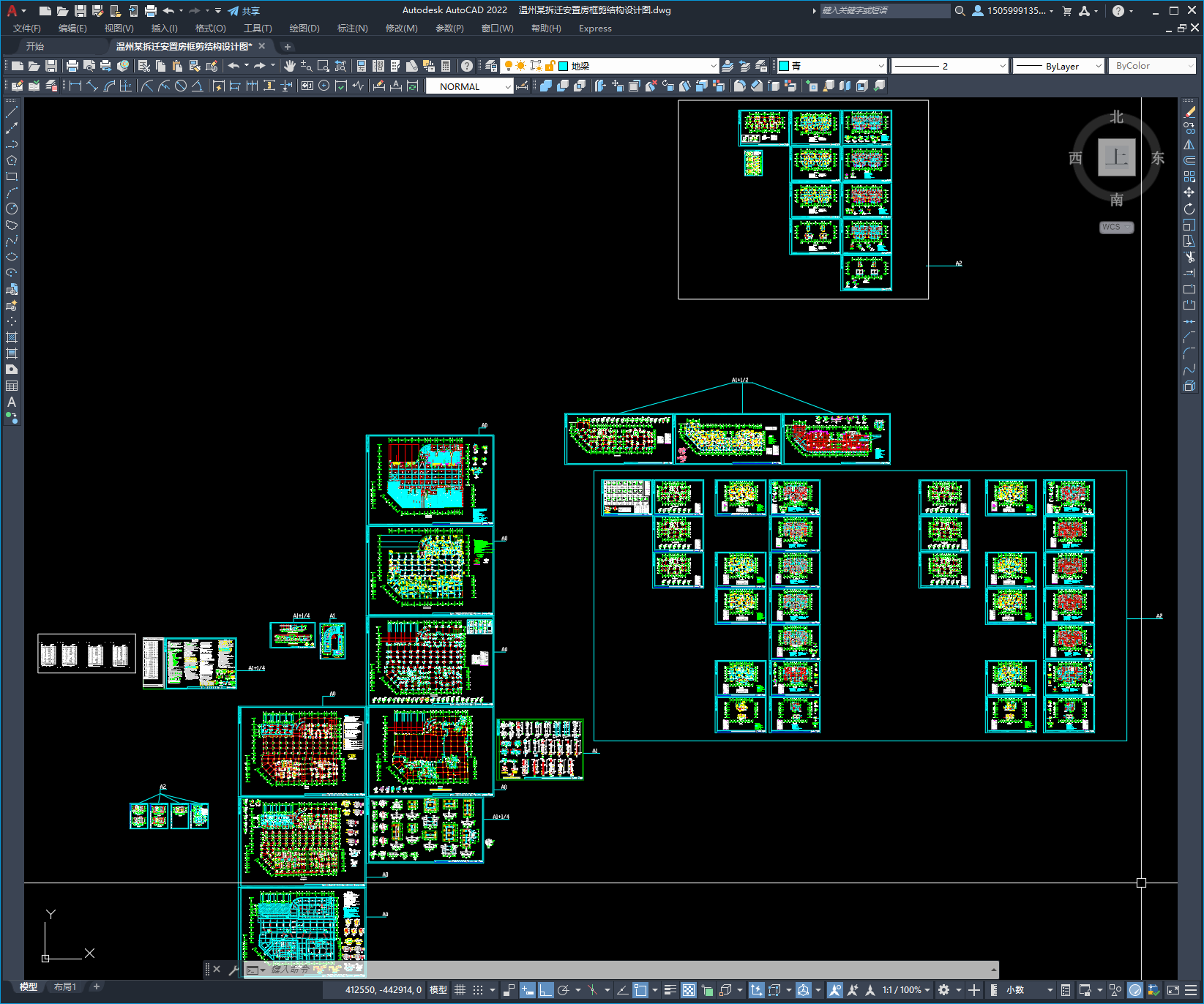Toggle lineweight display in status bar
Screen dimensions: 1204x1004
(670, 990)
